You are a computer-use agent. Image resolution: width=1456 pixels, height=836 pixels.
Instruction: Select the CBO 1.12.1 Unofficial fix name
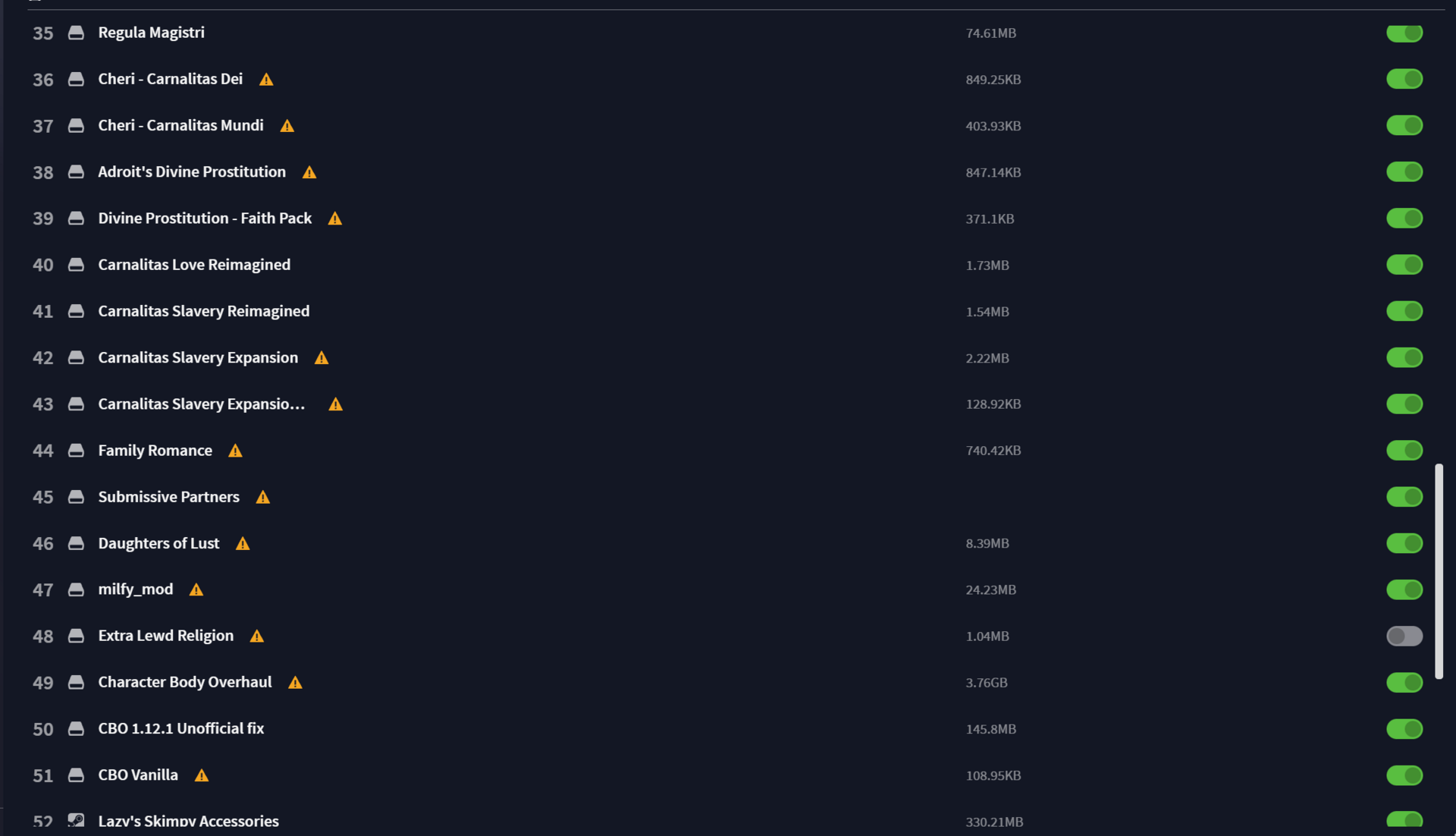(180, 728)
